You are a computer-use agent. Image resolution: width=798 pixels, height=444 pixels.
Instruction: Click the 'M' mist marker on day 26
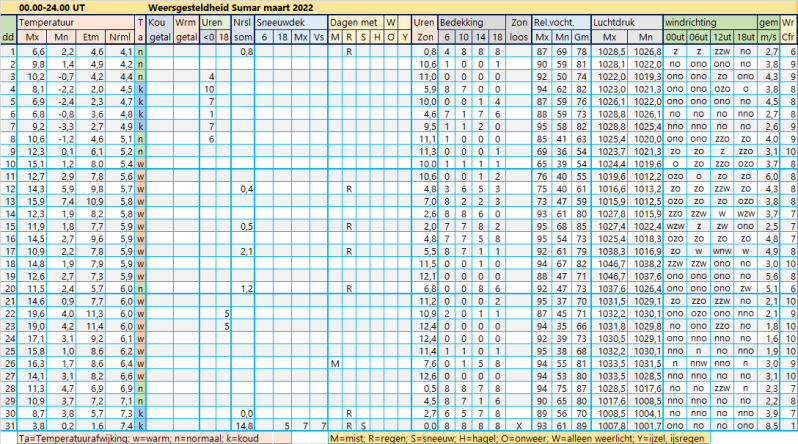pyautogui.click(x=336, y=364)
